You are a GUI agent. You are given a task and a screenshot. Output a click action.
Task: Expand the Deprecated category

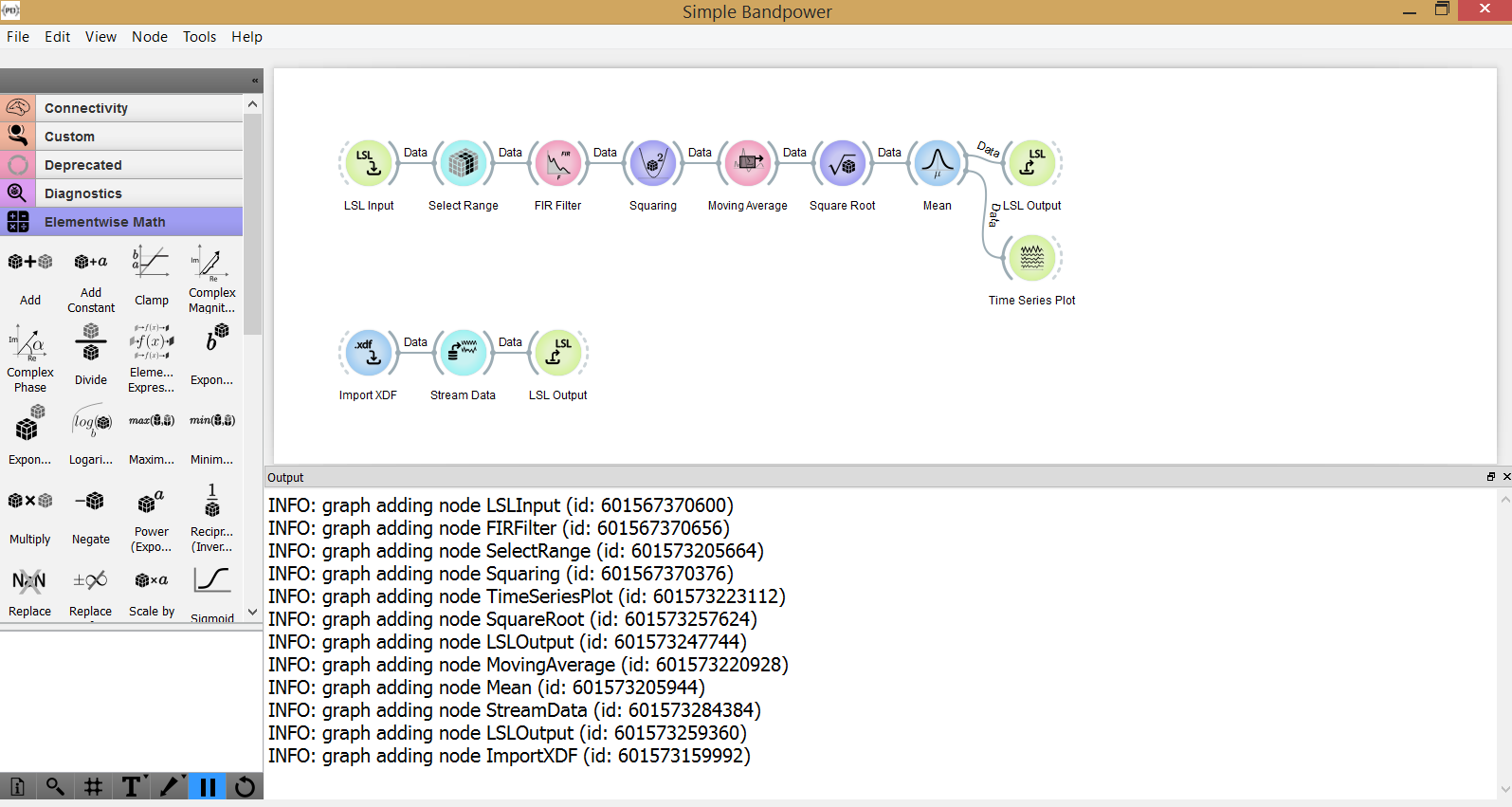point(121,165)
